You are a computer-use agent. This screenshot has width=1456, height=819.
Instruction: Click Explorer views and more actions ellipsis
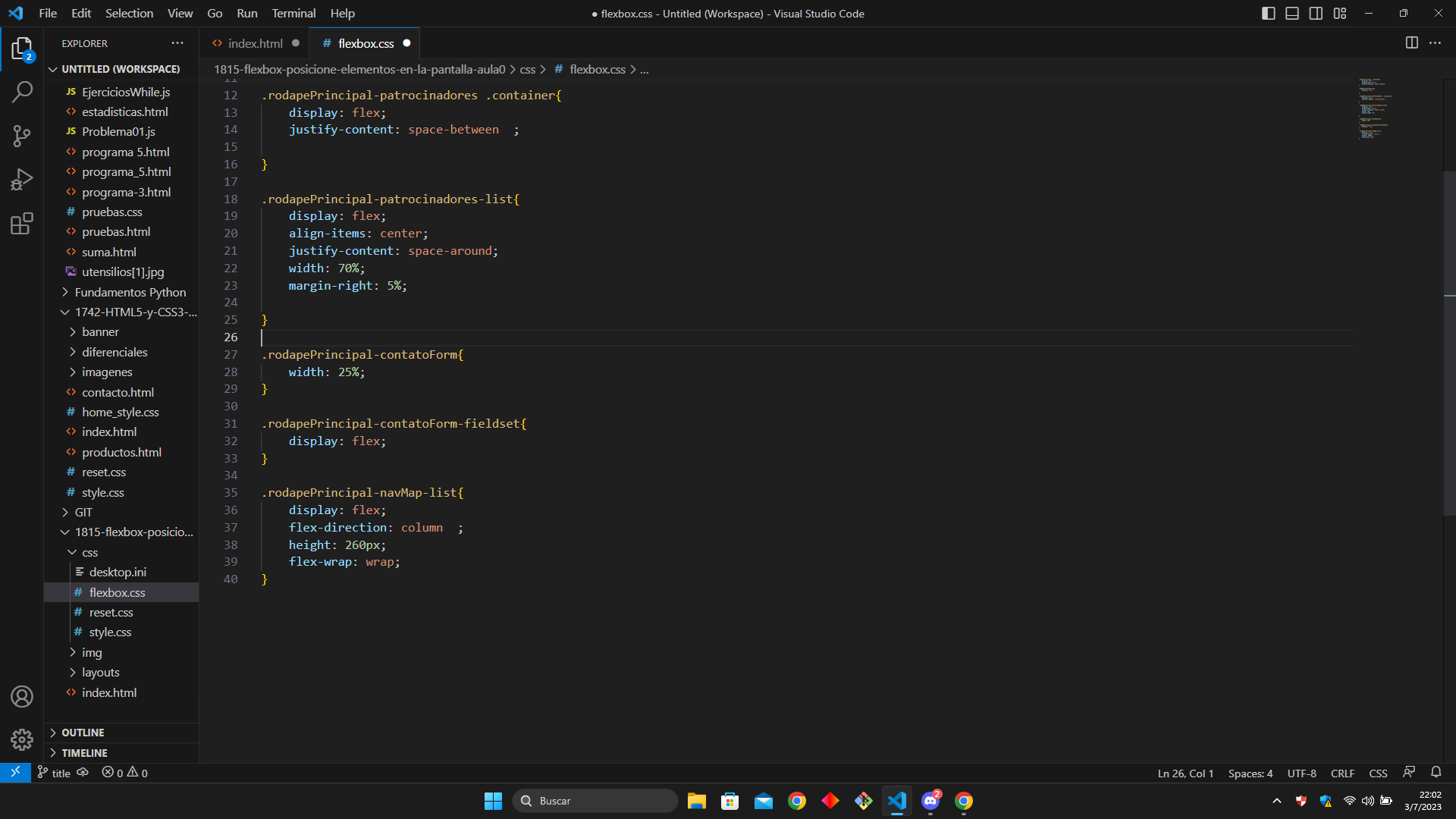tap(177, 43)
